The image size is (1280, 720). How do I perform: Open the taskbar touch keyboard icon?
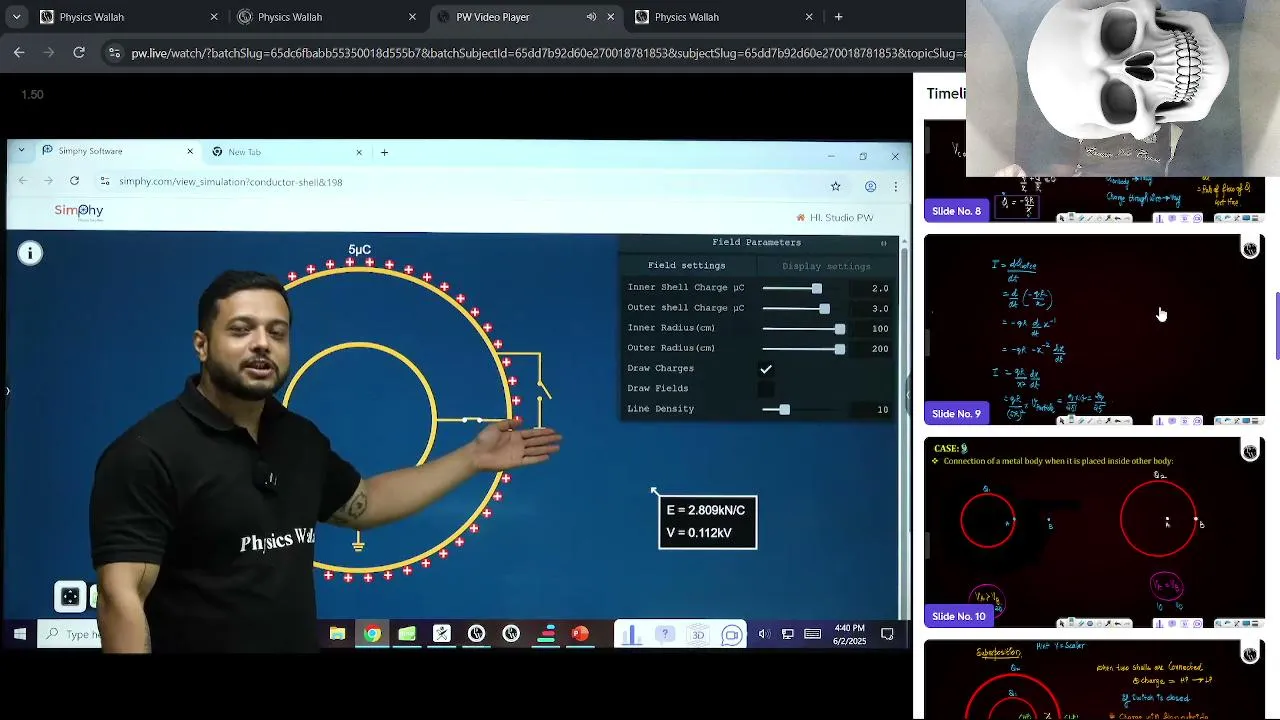tap(813, 634)
